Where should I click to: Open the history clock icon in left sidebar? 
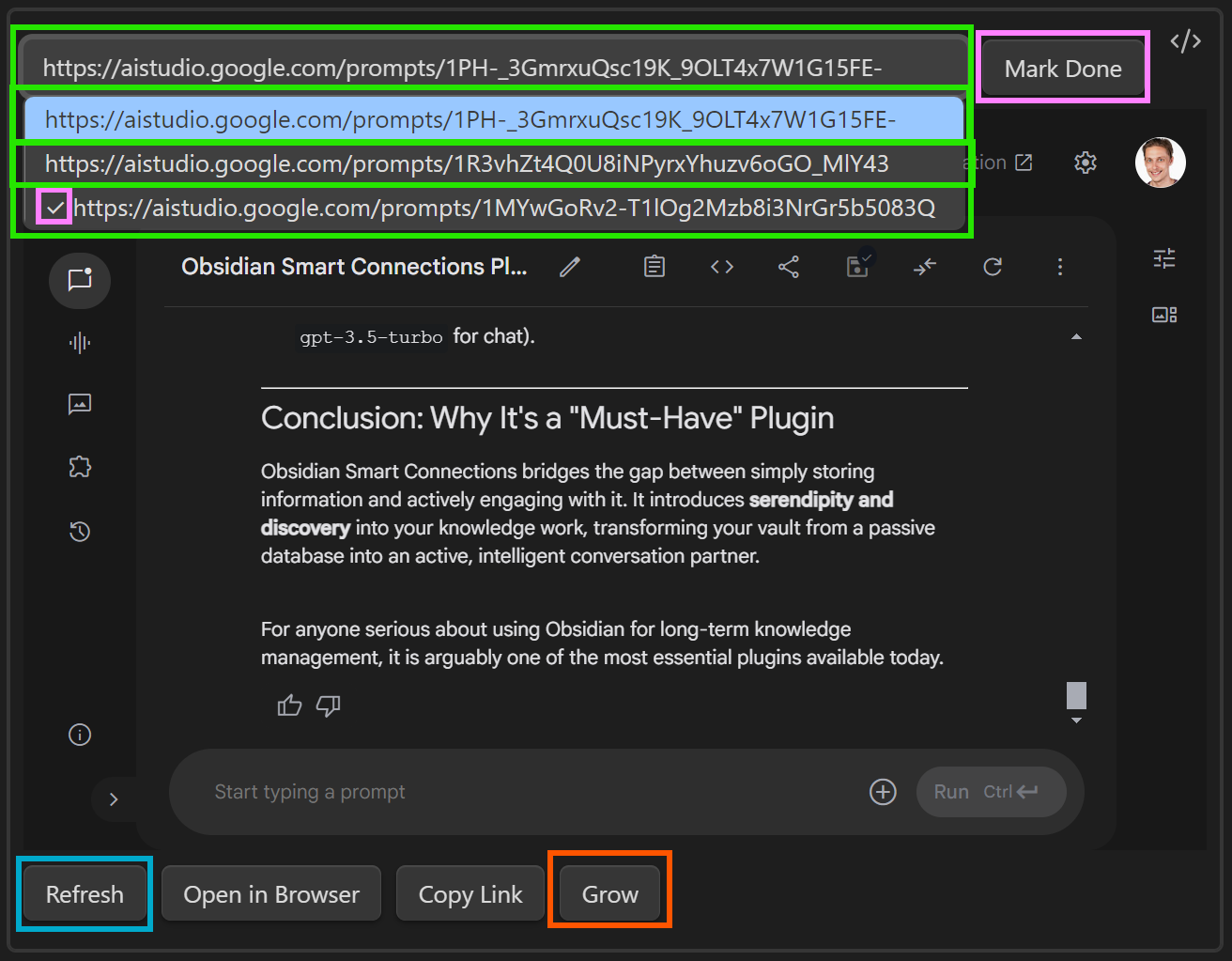[80, 532]
